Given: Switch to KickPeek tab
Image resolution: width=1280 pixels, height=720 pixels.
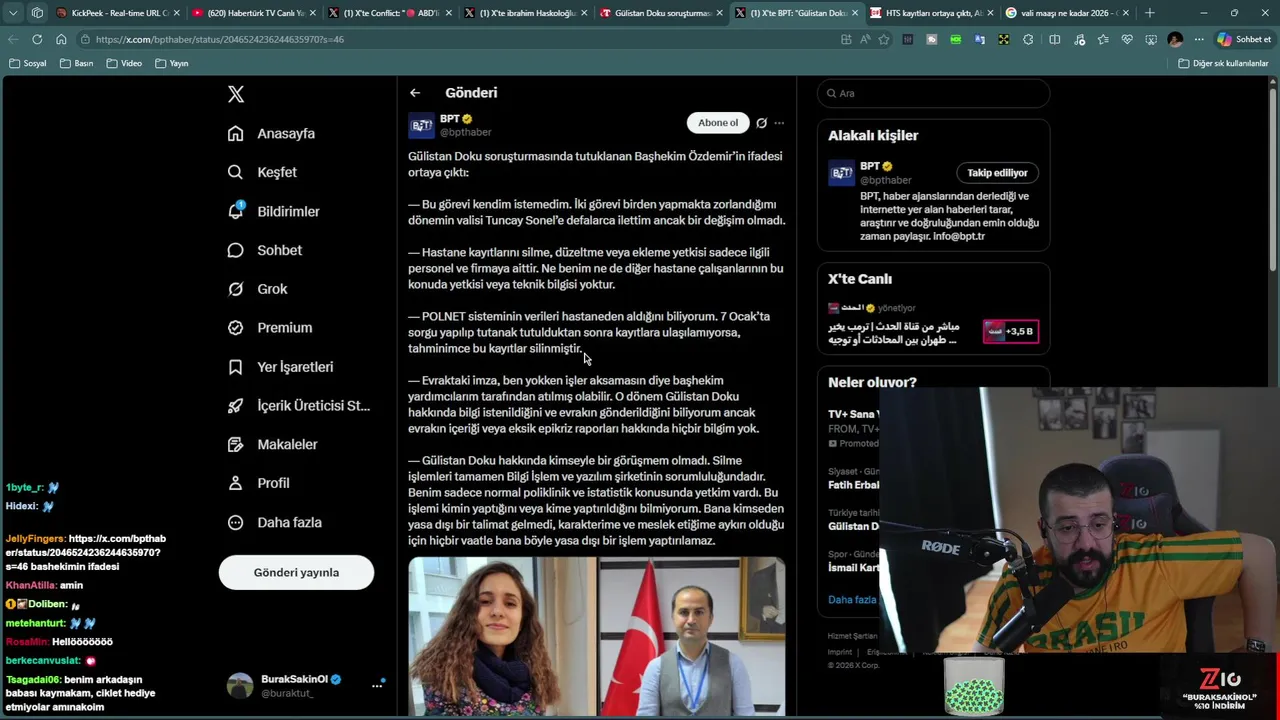Looking at the screenshot, I should [x=119, y=13].
